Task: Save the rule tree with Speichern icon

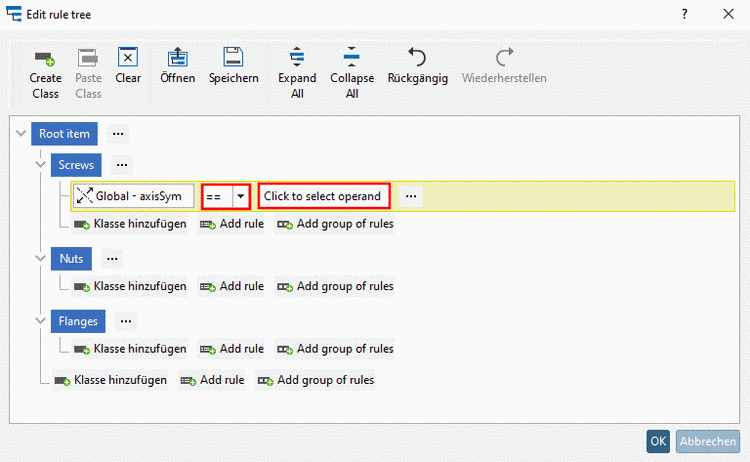Action: [x=233, y=57]
